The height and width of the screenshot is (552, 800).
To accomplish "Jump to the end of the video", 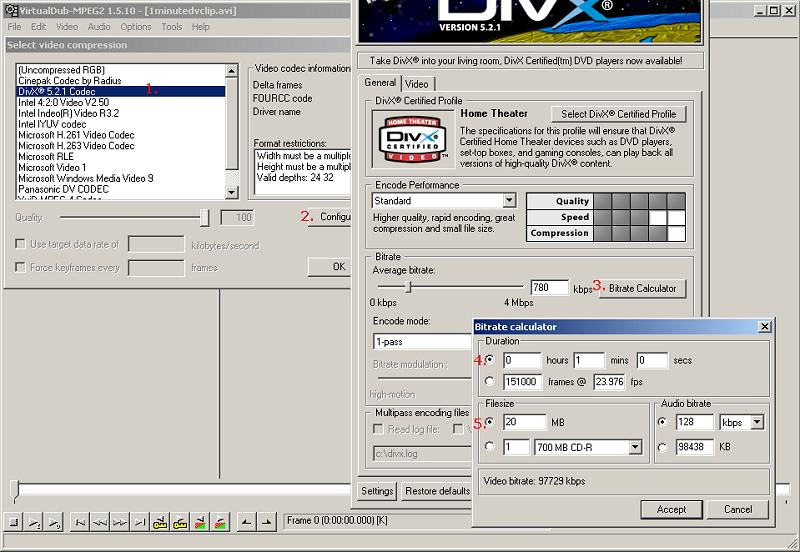I will click(x=140, y=522).
